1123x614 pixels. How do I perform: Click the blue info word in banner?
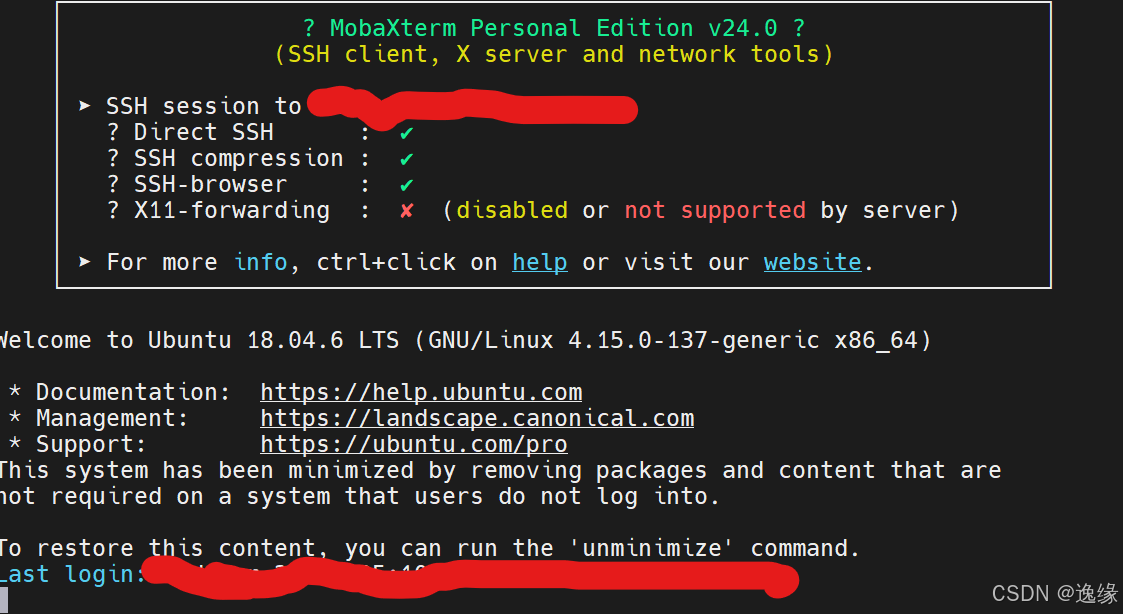[x=261, y=262]
